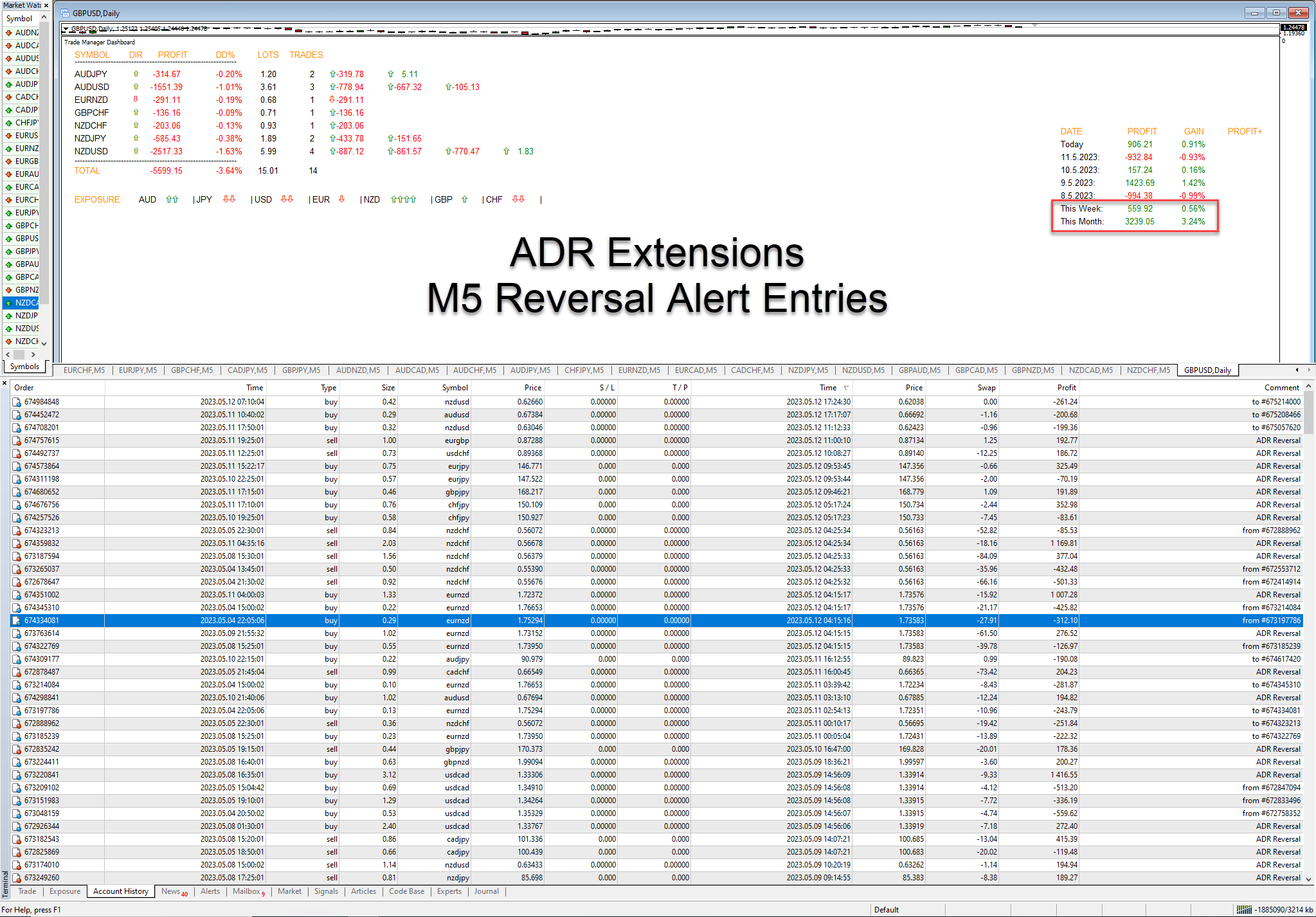Sort history by Swap column
The image size is (1316, 917).
[963, 388]
